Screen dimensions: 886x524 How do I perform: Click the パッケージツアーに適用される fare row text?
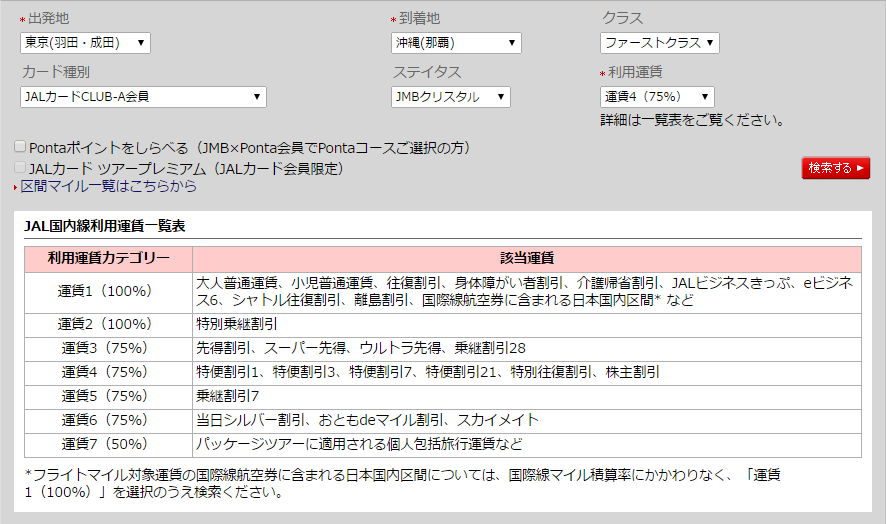click(359, 444)
